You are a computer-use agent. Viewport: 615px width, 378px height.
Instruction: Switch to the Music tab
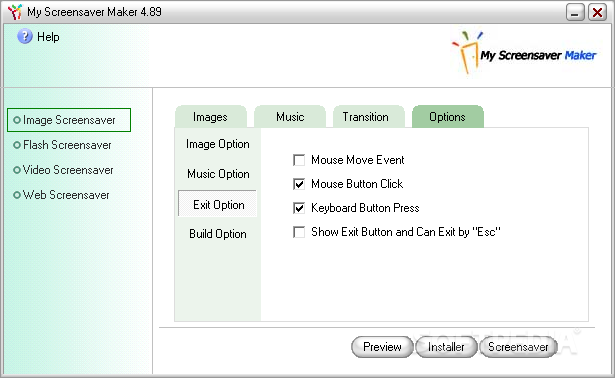click(290, 116)
